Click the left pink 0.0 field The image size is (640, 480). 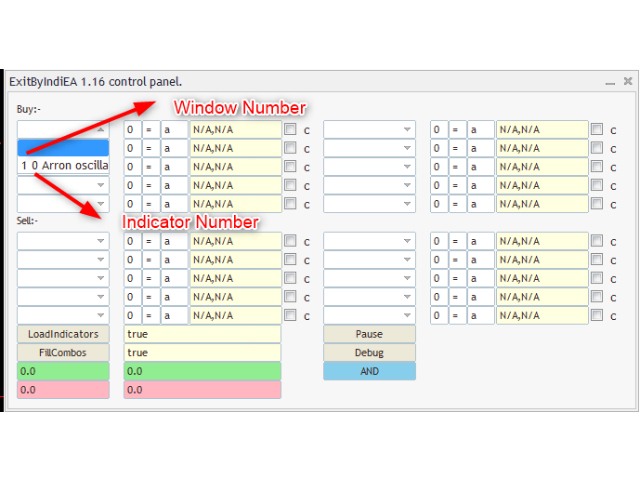coord(63,390)
